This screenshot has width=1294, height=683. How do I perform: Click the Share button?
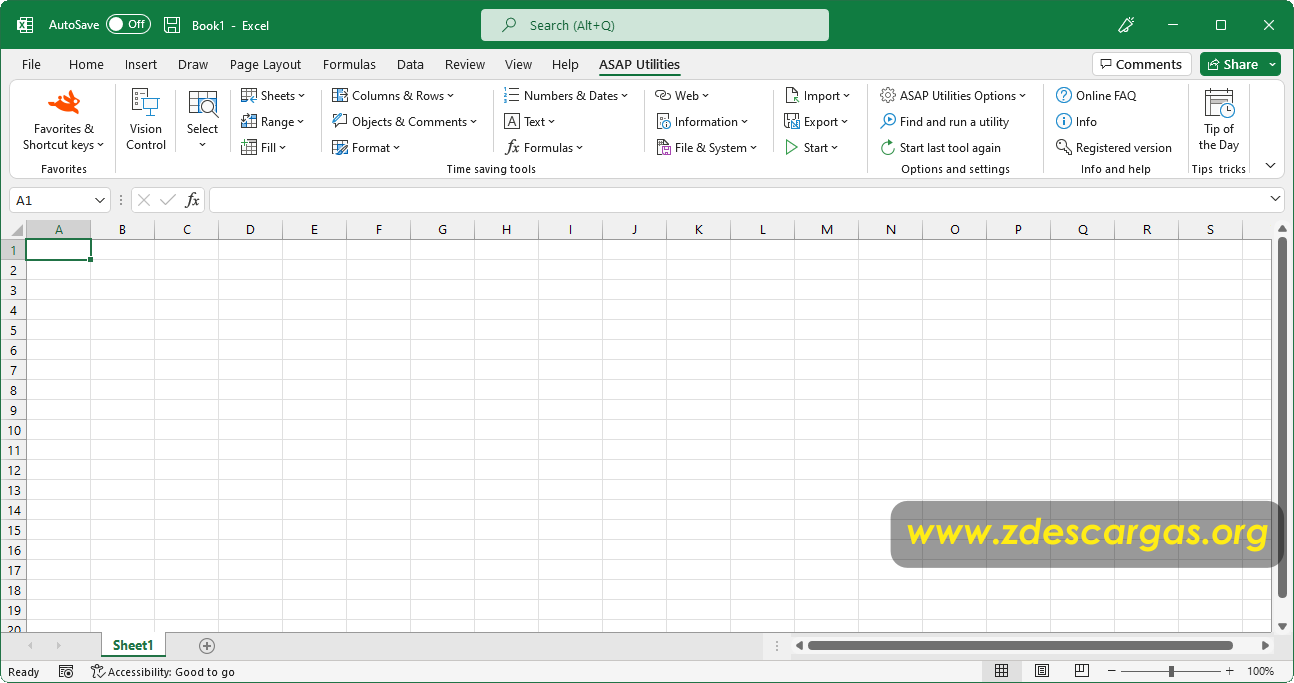tap(1240, 64)
